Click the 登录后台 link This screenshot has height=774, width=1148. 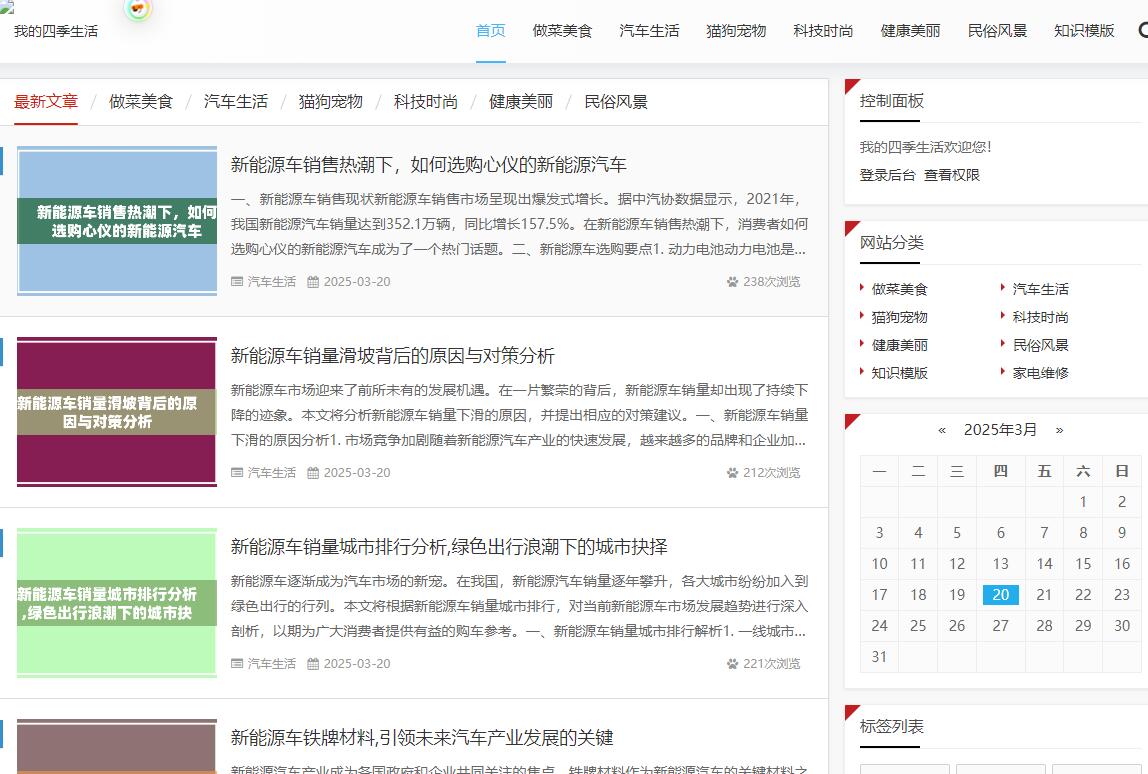(887, 175)
